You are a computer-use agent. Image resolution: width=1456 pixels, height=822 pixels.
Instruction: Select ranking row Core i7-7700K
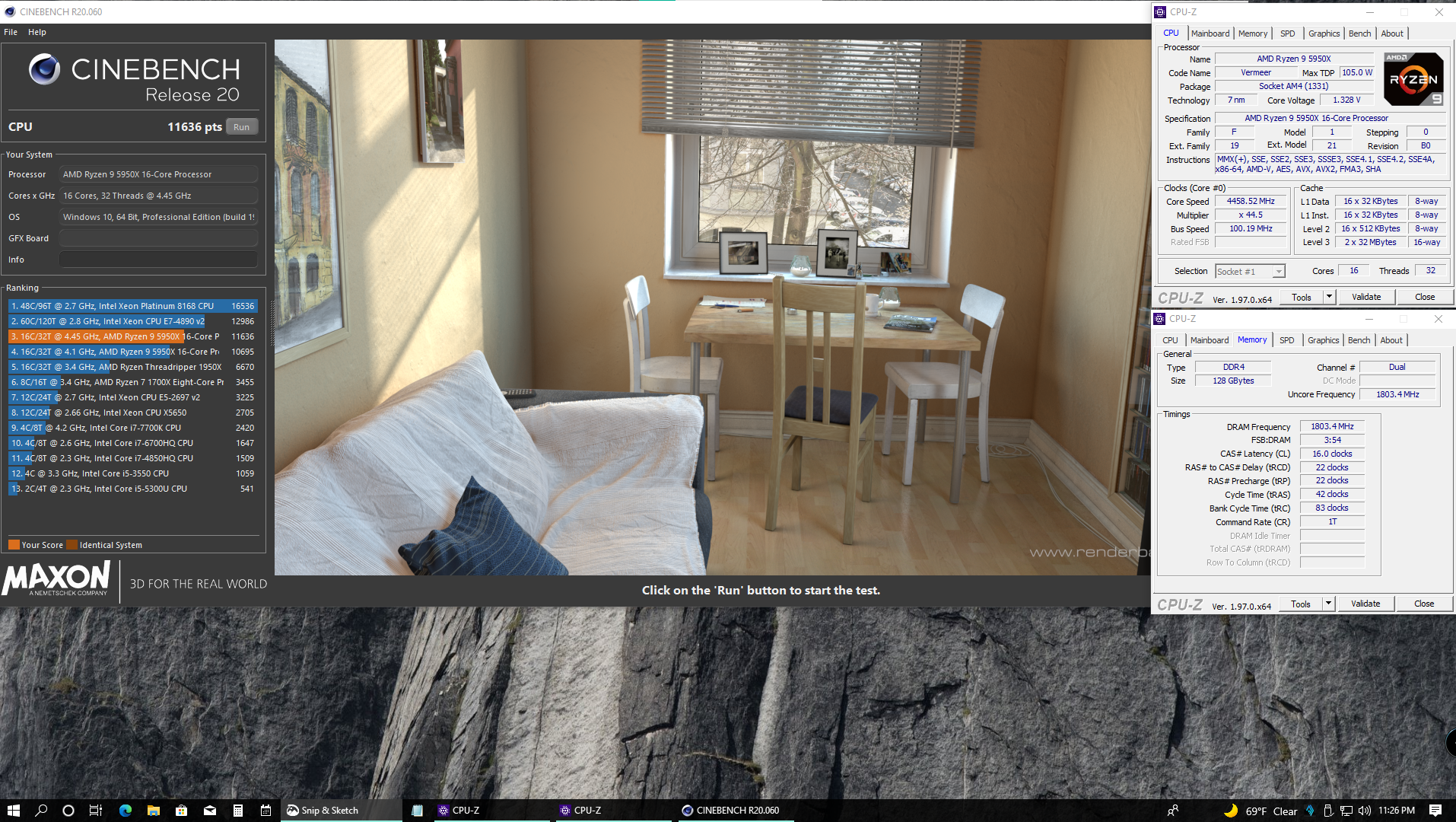132,428
